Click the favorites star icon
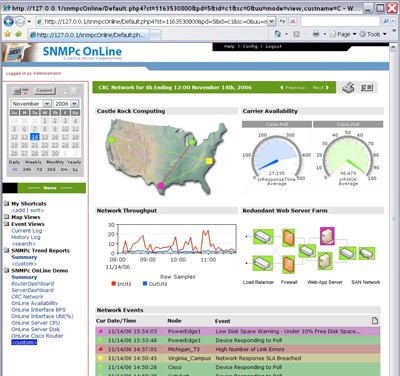This screenshot has height=376, width=400. click(7, 34)
